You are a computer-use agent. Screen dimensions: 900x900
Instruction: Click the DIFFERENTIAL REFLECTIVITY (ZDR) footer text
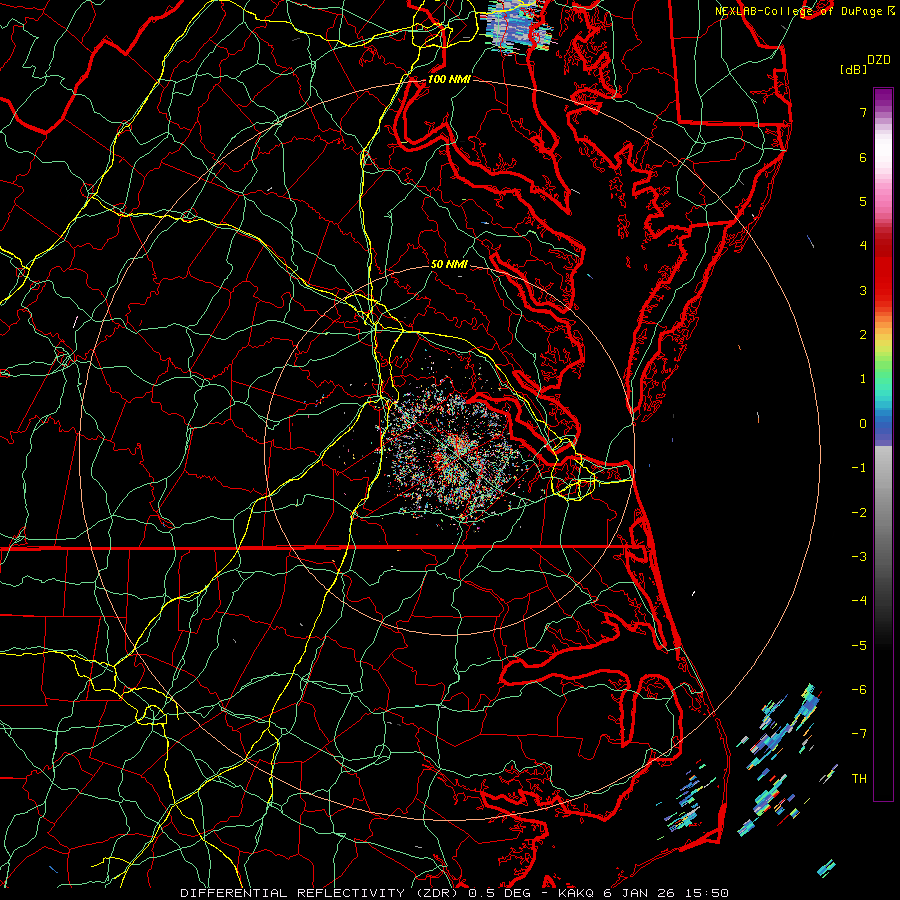pyautogui.click(x=320, y=893)
